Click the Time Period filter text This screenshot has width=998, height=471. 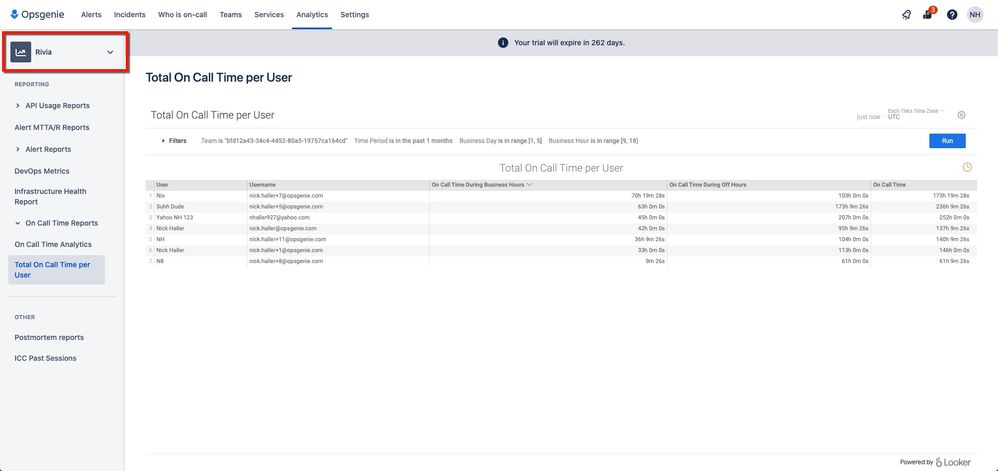tap(404, 141)
